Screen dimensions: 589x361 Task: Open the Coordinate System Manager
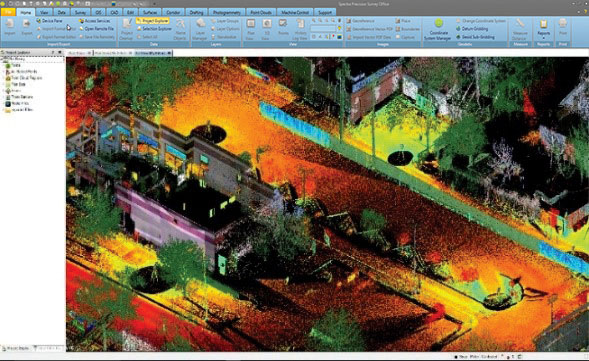(x=438, y=29)
